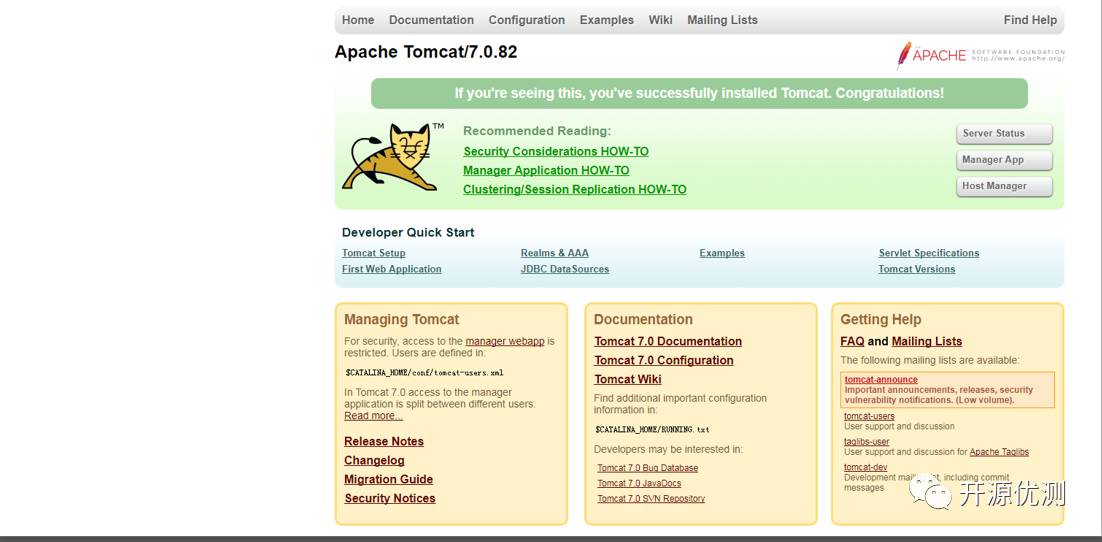Viewport: 1102px width, 542px height.
Task: Click the Apache Tomcat/7.0.82 heading
Action: pos(426,52)
